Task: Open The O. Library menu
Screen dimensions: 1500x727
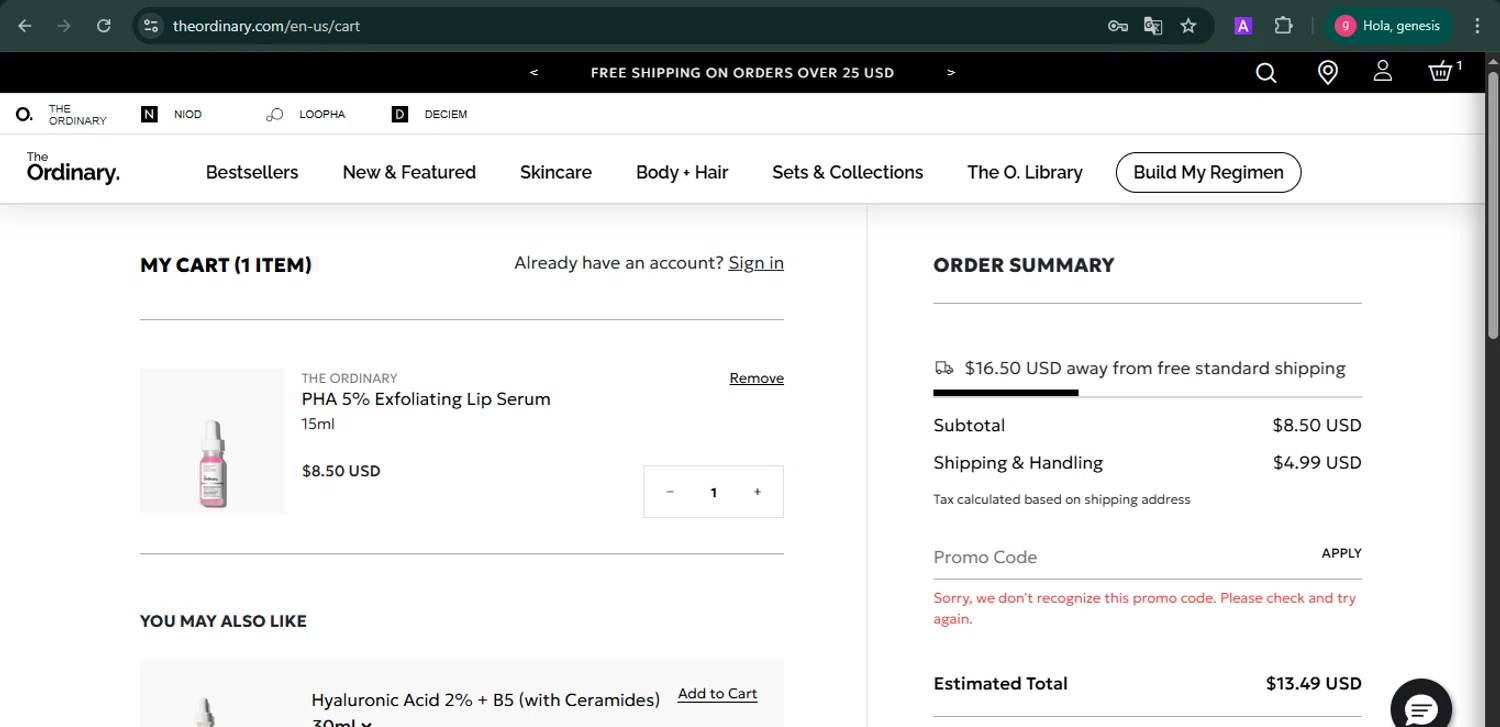Action: tap(1025, 172)
